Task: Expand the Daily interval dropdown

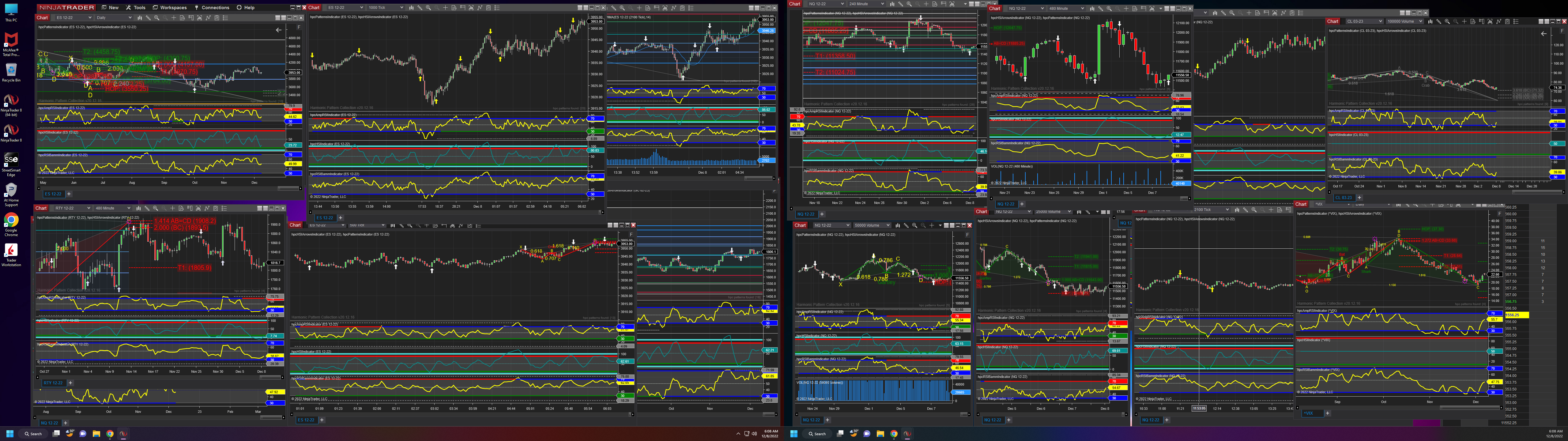Action: [x=130, y=18]
